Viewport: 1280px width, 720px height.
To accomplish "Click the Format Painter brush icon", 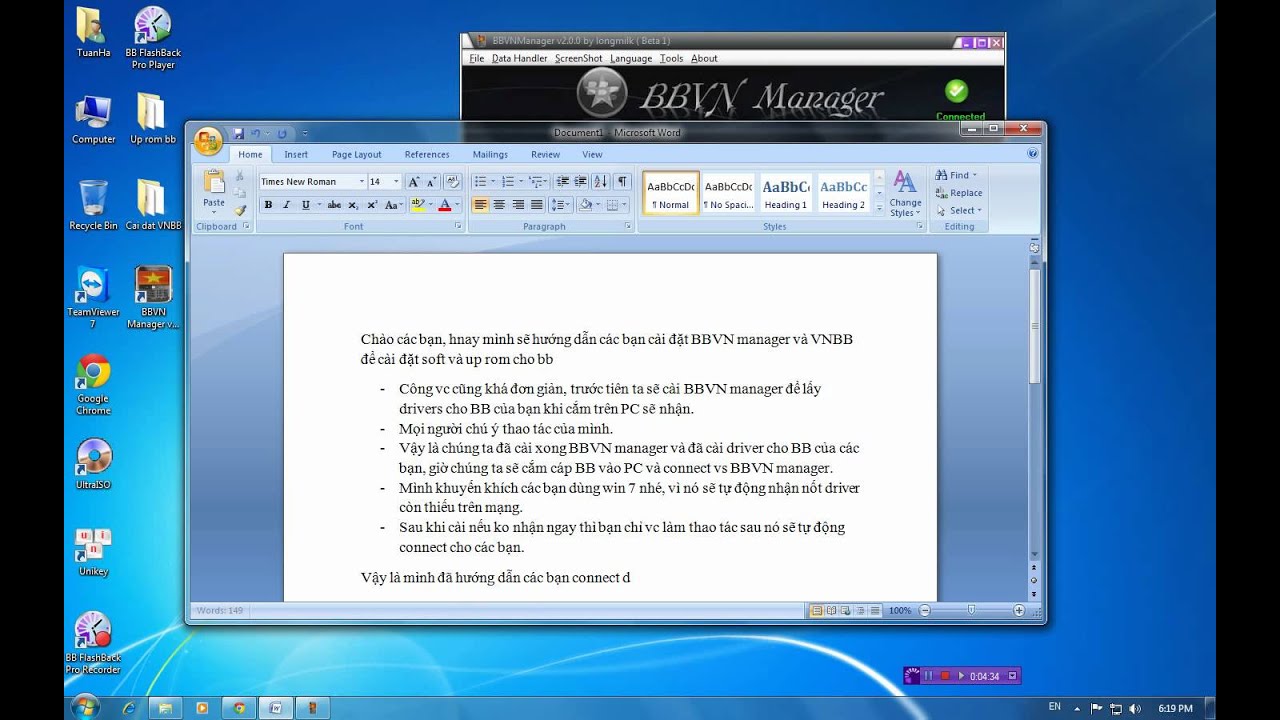I will coord(240,210).
